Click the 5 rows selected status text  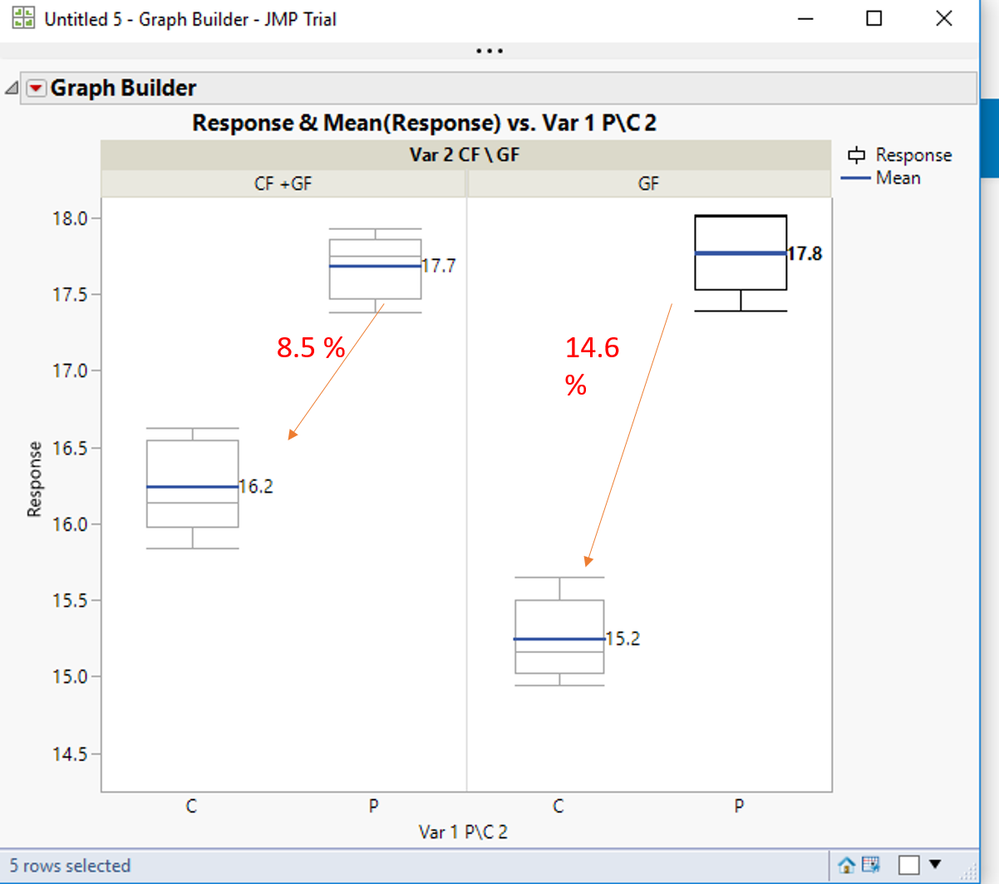tap(70, 866)
